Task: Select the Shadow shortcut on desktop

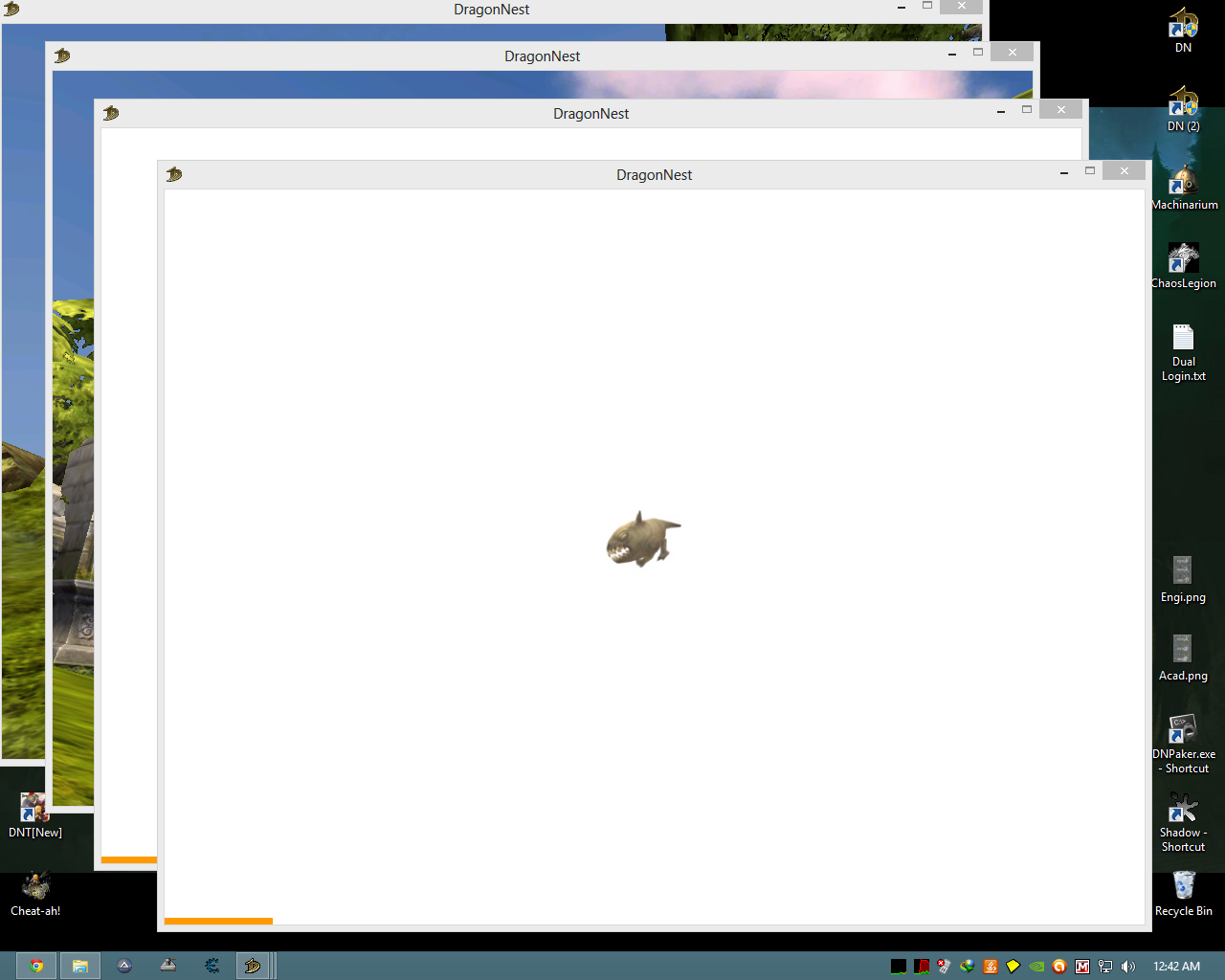Action: (x=1184, y=822)
